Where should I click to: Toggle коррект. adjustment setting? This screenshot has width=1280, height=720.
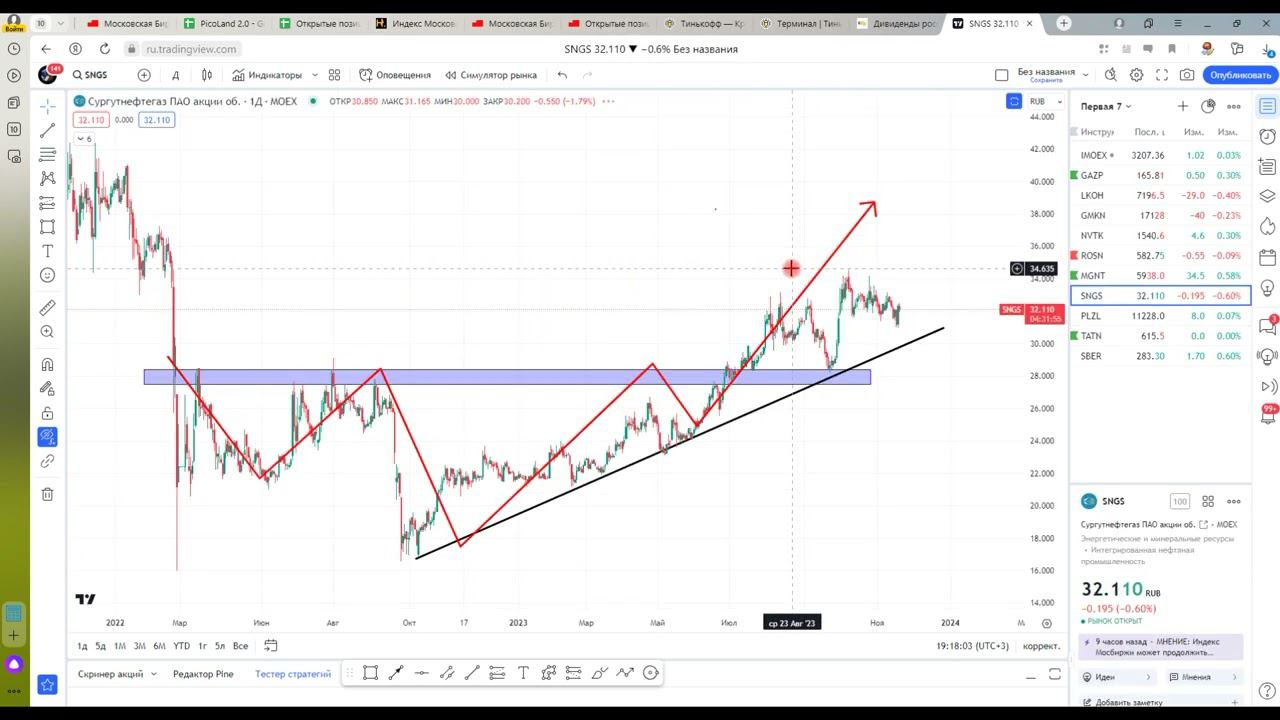point(1041,646)
